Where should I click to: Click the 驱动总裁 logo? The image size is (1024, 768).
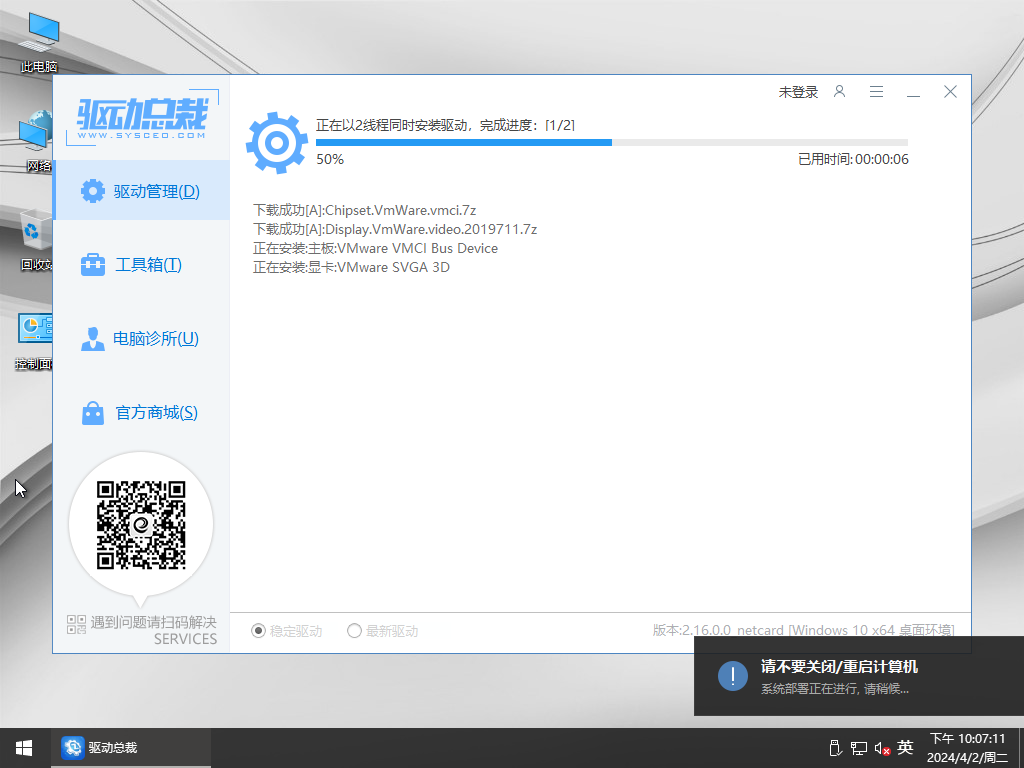(x=142, y=120)
